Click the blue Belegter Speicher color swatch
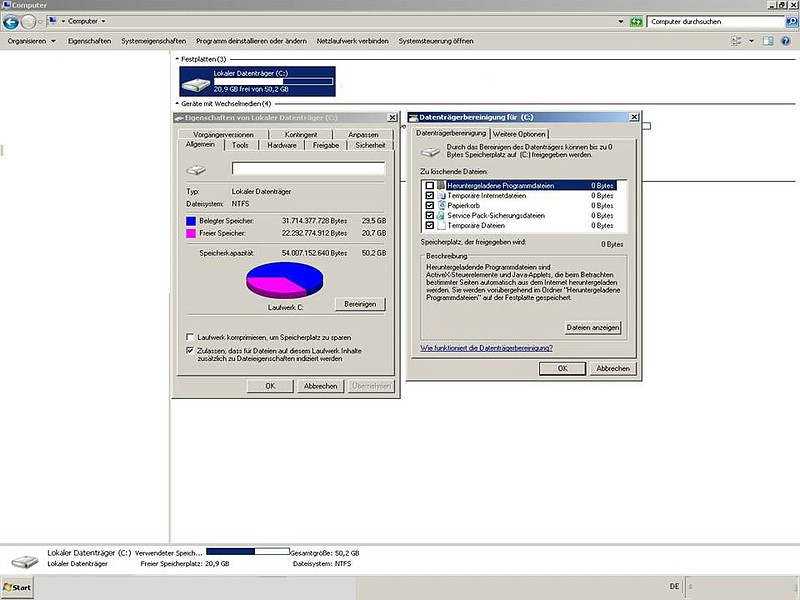Image resolution: width=800 pixels, height=600 pixels. [x=192, y=220]
